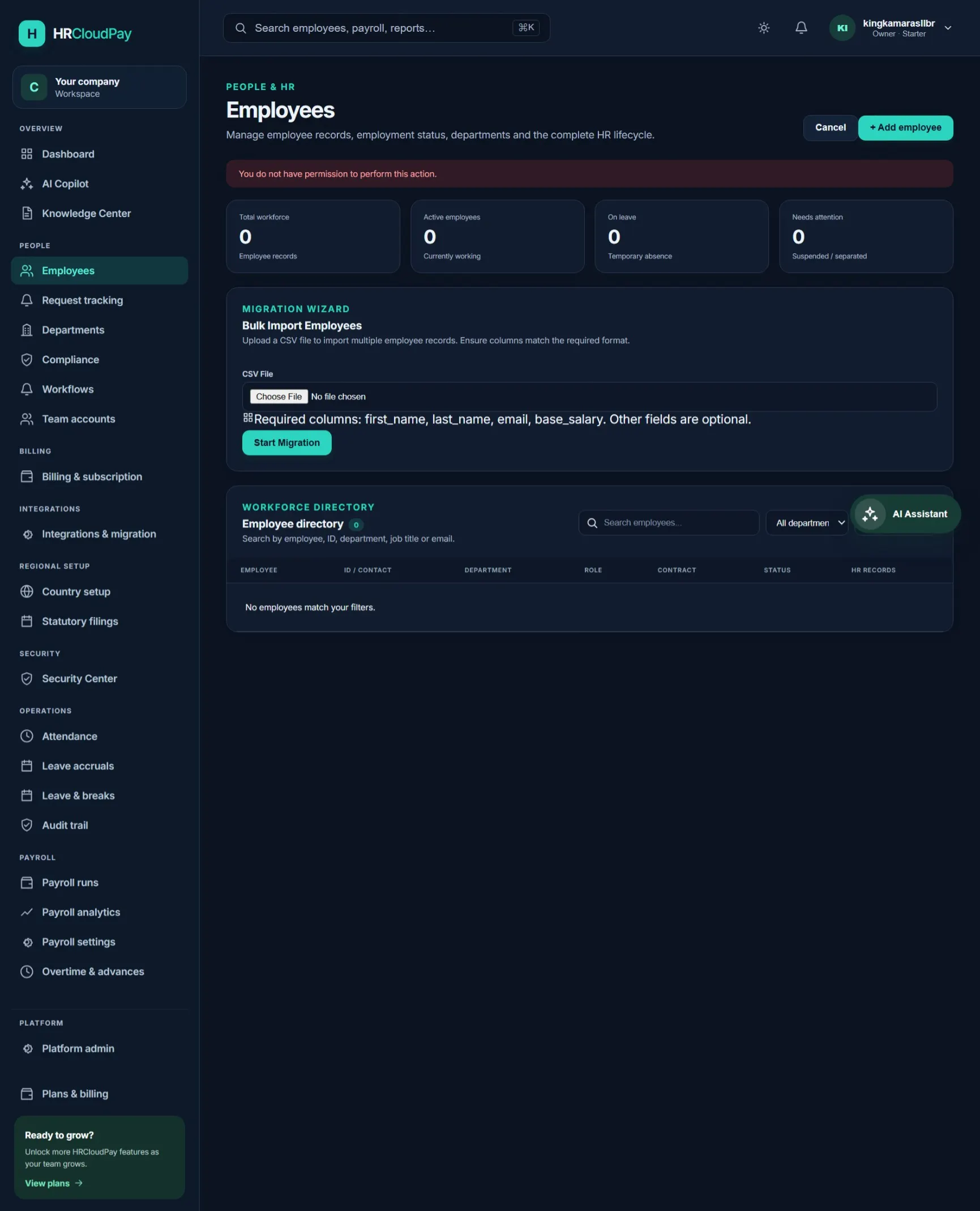
Task: Click the Dashboard grid icon in the sidebar
Action: click(x=27, y=154)
